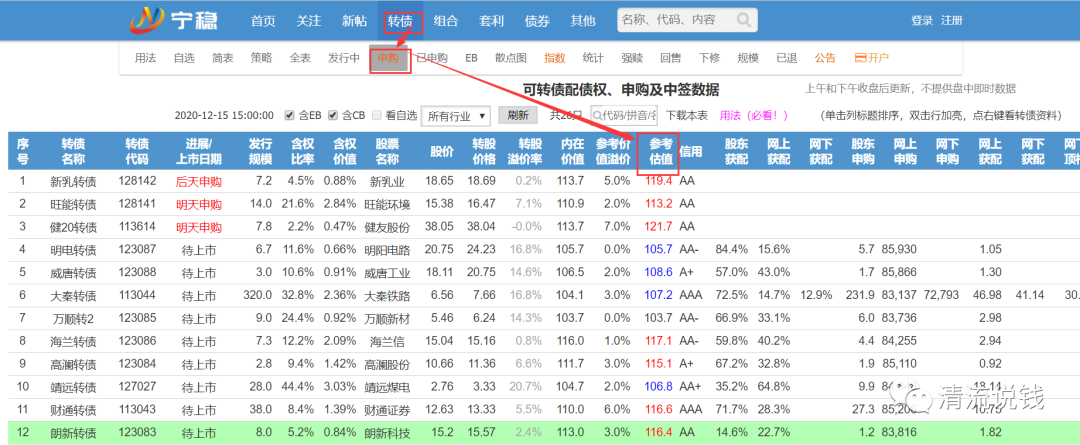Screen dimensions: 1080x445
Task: Select the 朗新转债 highlighted row name
Action: (x=73, y=433)
